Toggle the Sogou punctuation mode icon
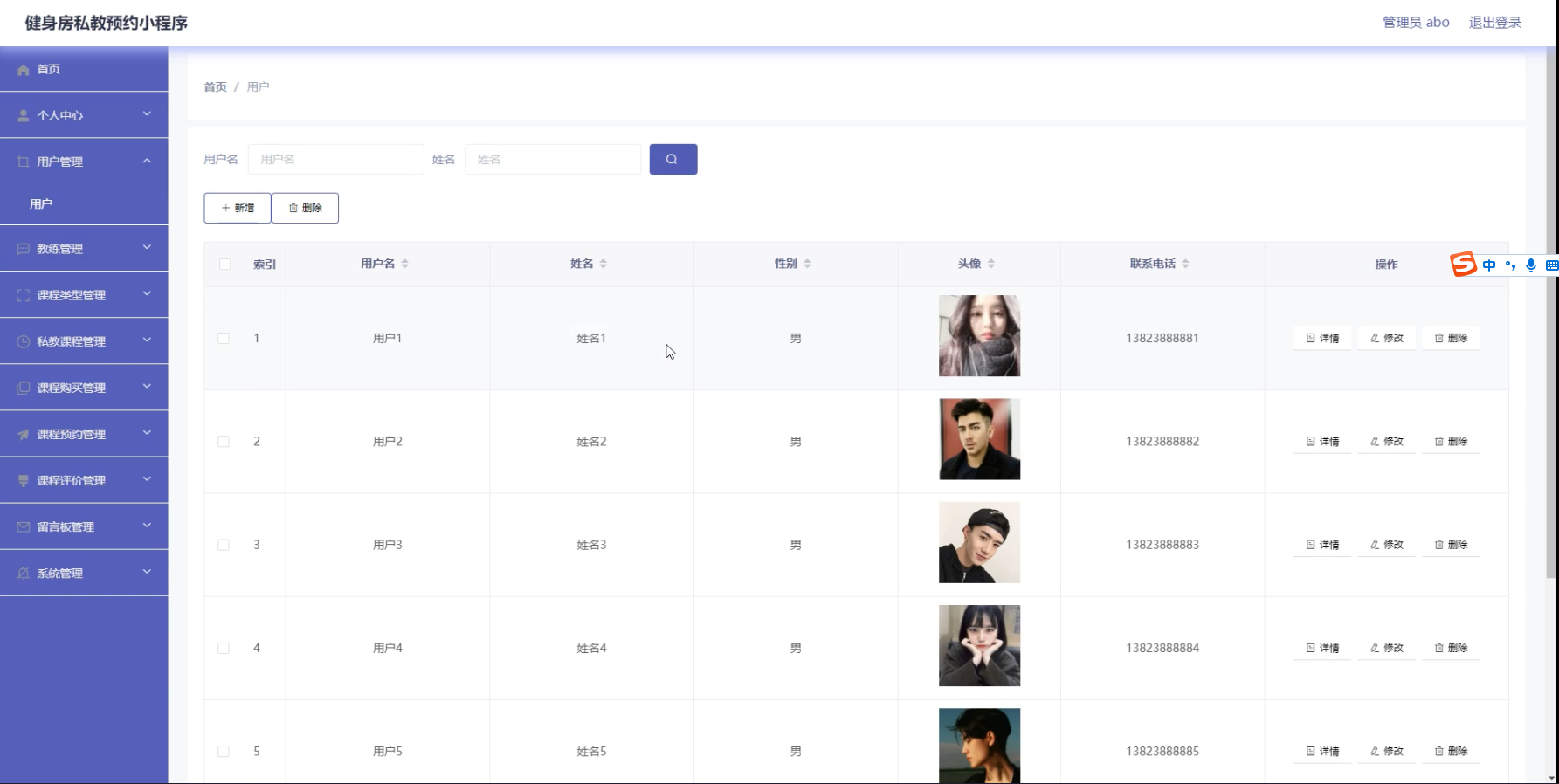 [1510, 265]
